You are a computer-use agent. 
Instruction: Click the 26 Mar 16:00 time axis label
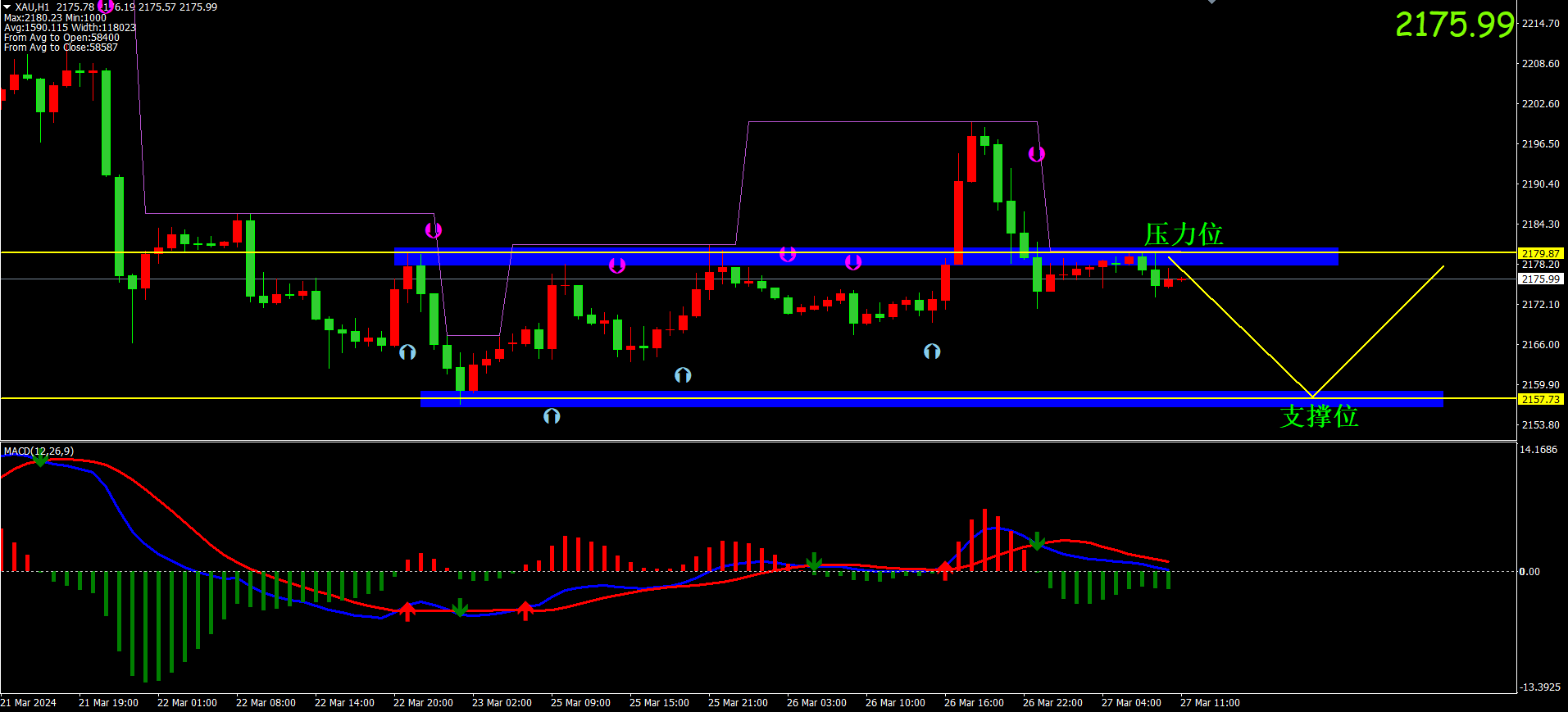[974, 703]
